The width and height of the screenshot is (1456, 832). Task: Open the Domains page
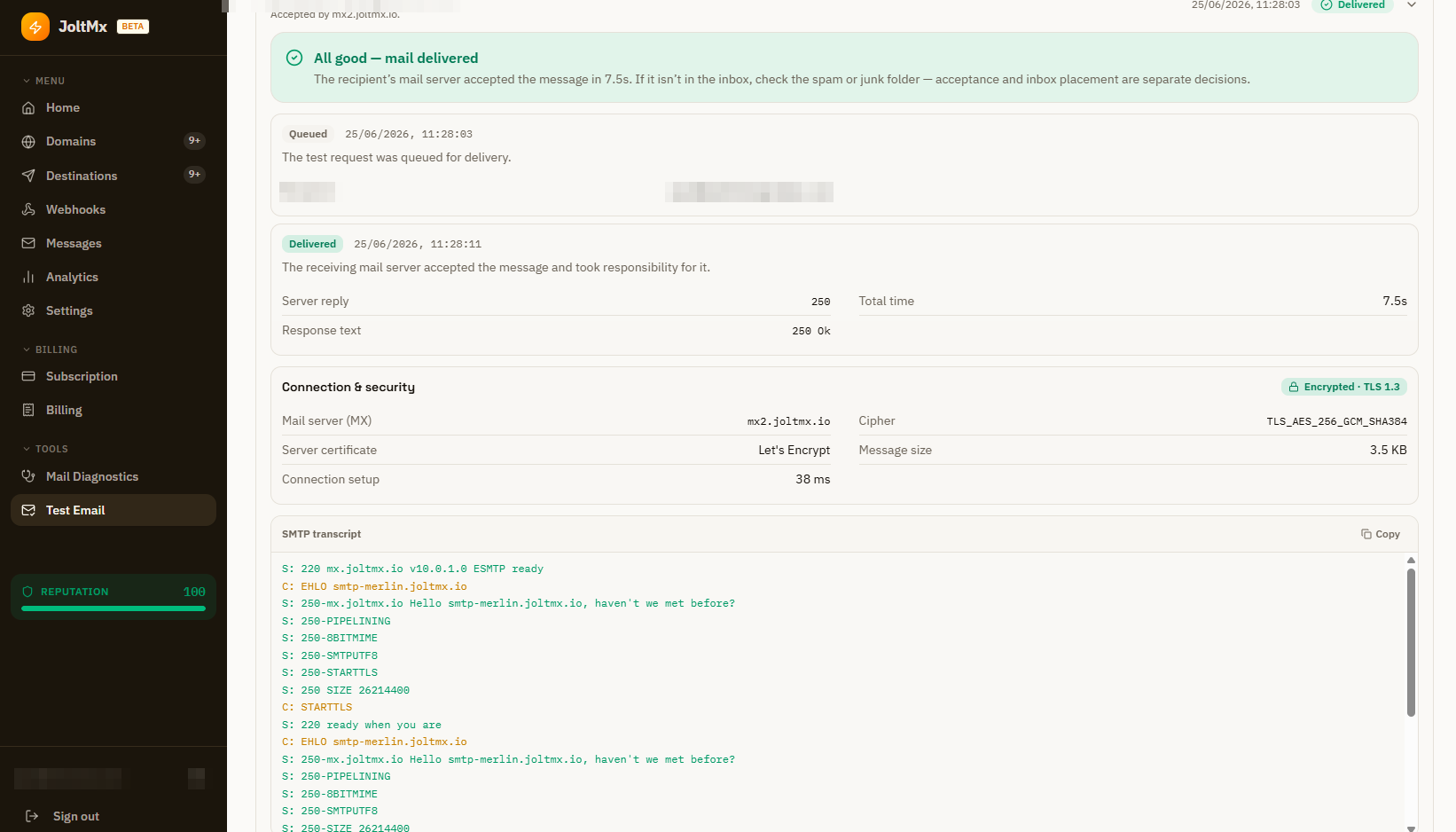click(x=114, y=141)
